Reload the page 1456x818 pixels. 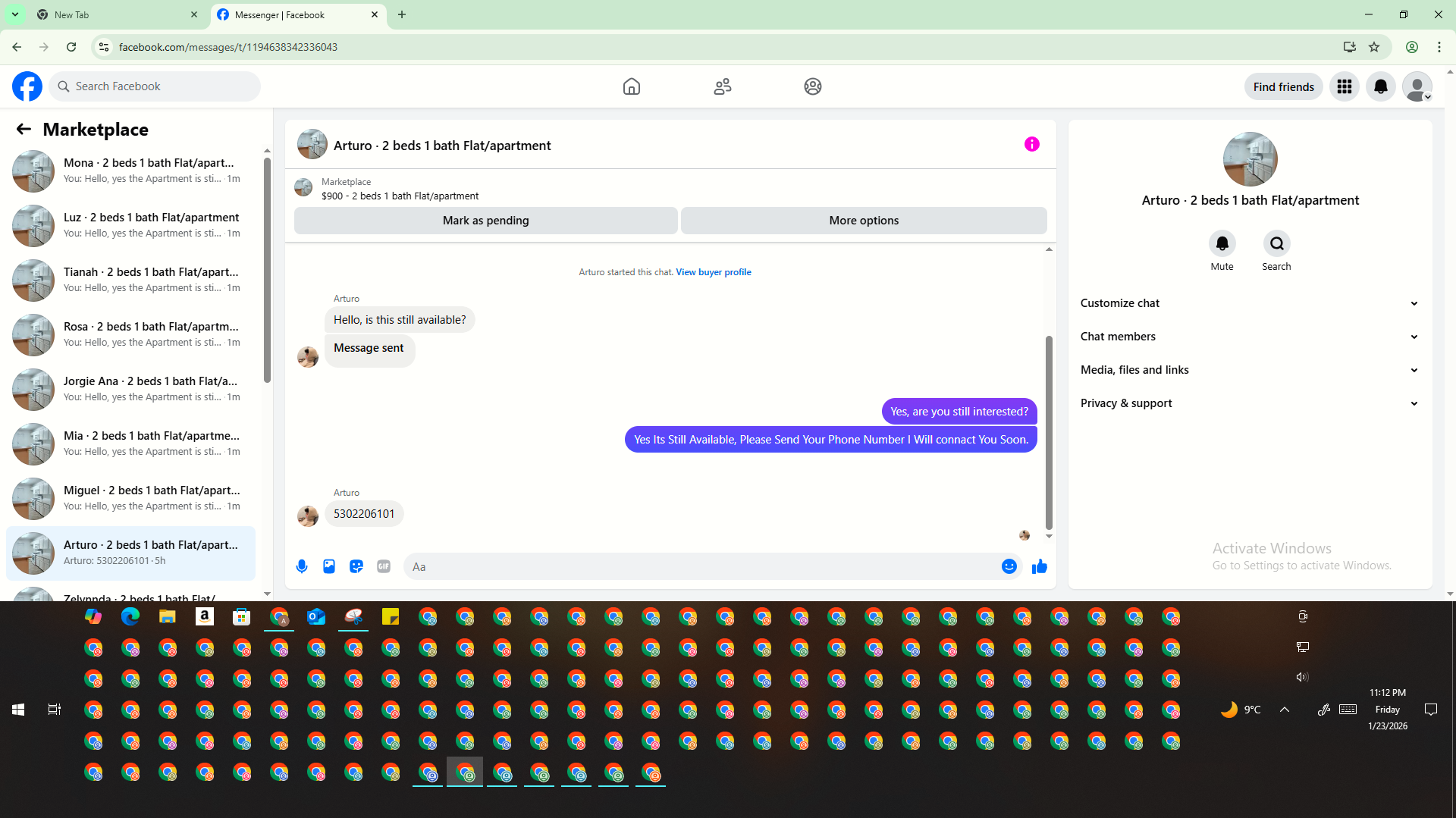point(71,47)
